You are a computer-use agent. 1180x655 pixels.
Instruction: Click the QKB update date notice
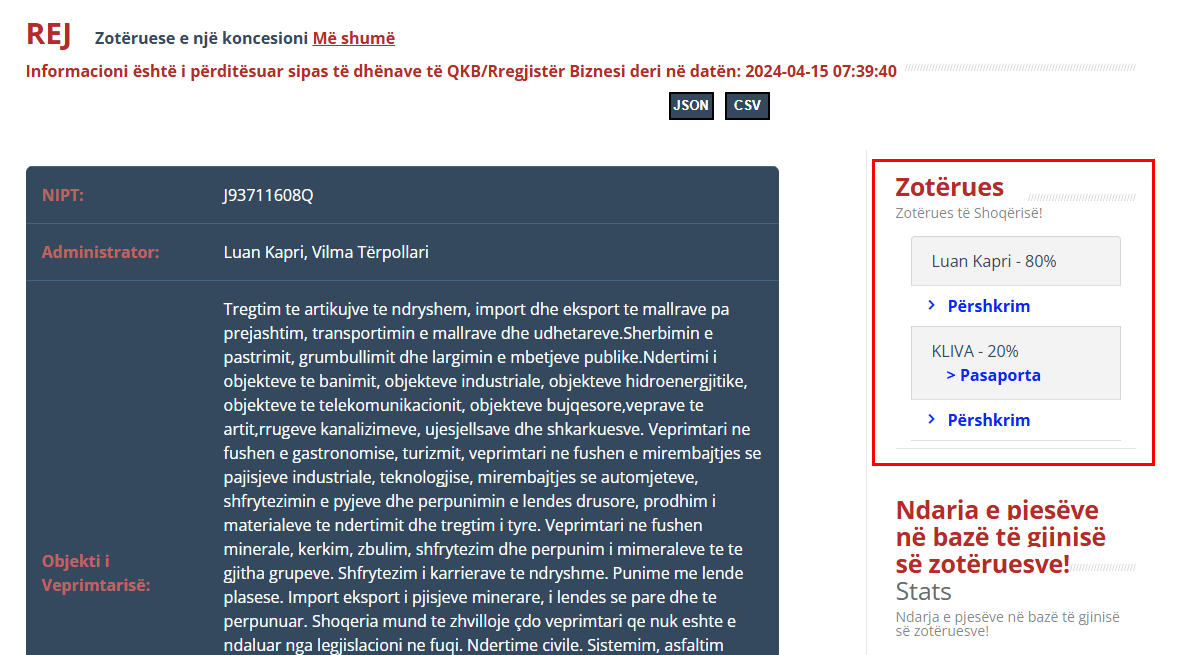(461, 71)
